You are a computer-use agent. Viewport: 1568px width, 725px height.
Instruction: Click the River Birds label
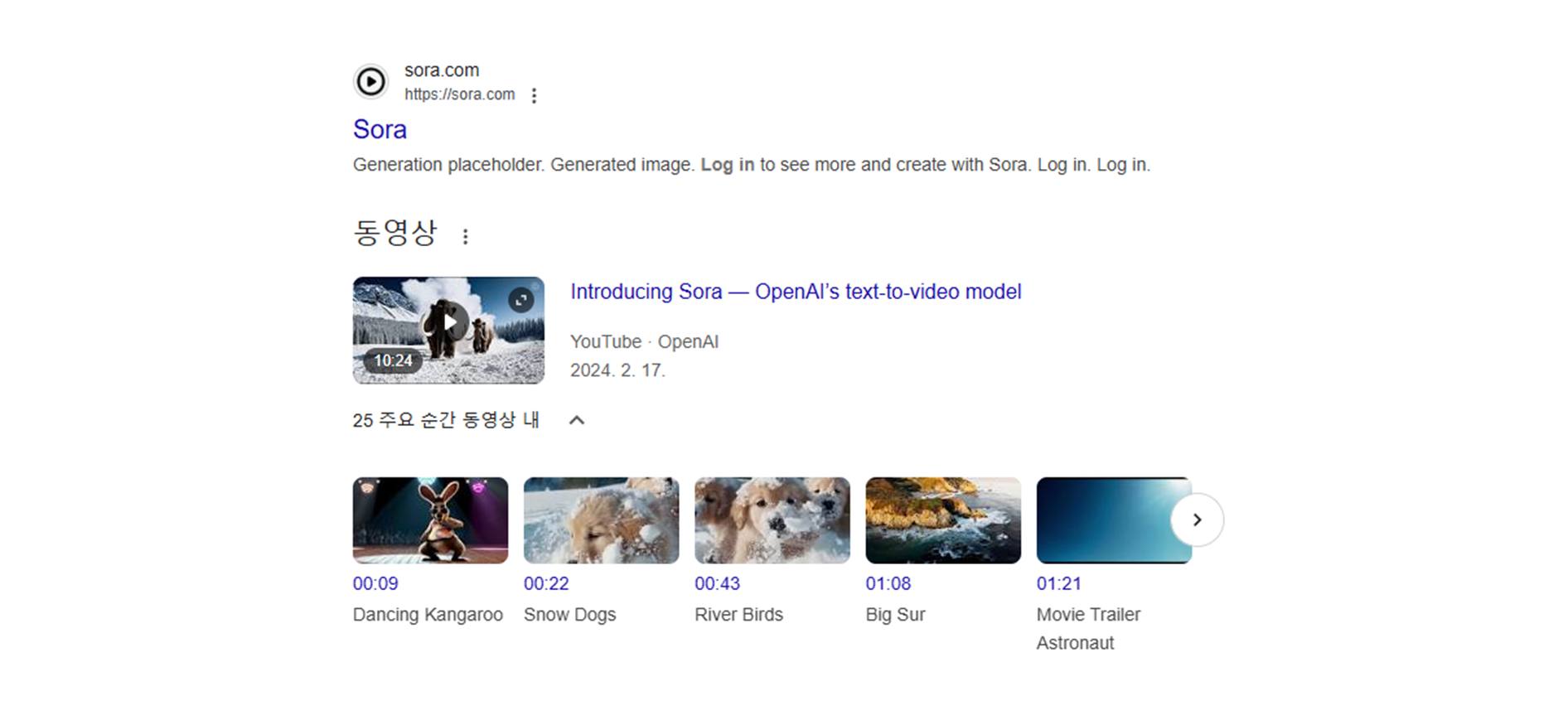(x=738, y=615)
